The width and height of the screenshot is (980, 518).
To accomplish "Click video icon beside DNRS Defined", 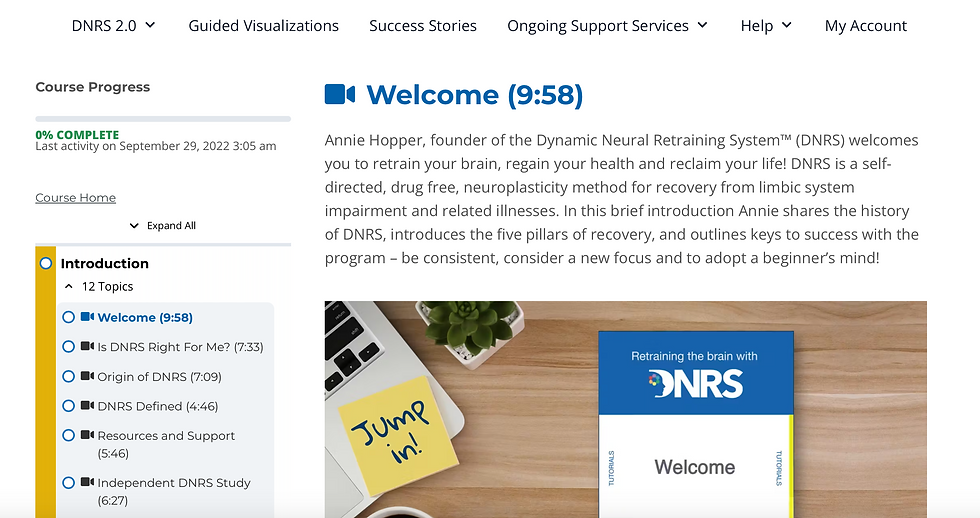I will click(x=88, y=406).
